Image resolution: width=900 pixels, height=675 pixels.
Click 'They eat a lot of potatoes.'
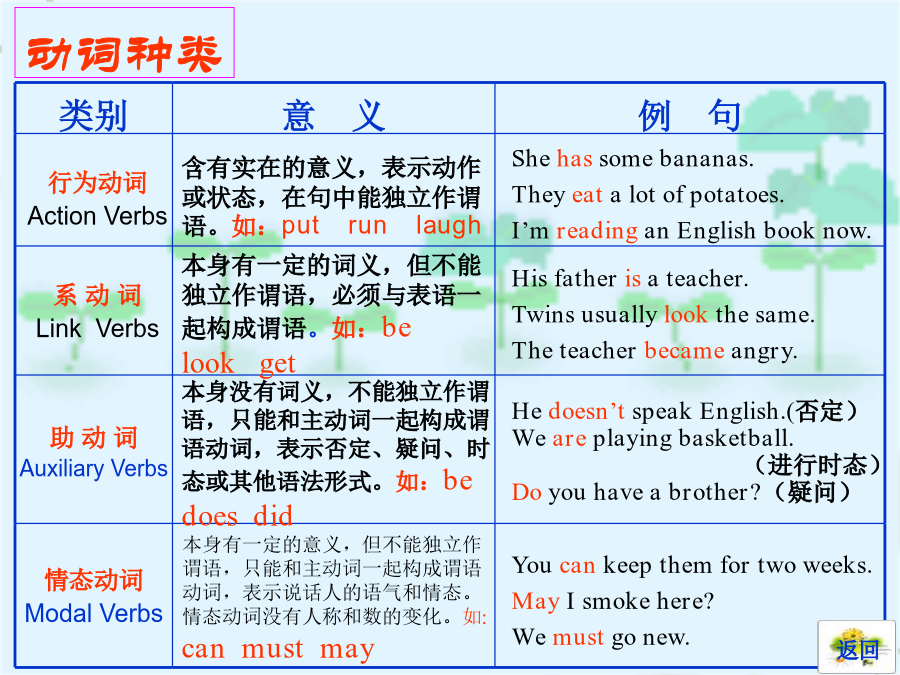[647, 195]
